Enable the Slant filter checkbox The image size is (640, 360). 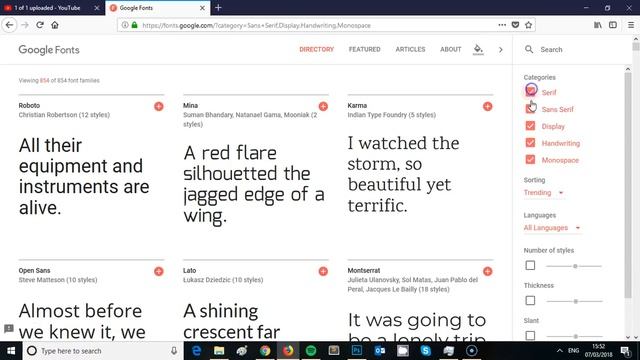click(530, 336)
